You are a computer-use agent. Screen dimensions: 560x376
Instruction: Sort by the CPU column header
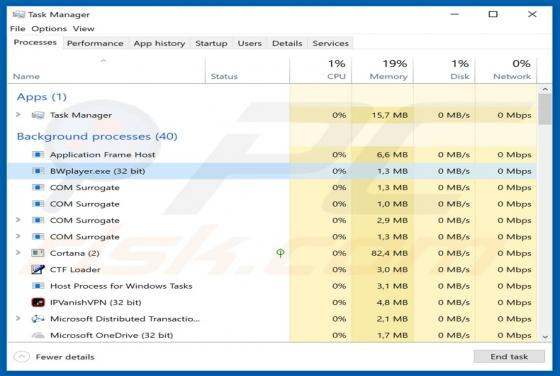click(320, 70)
